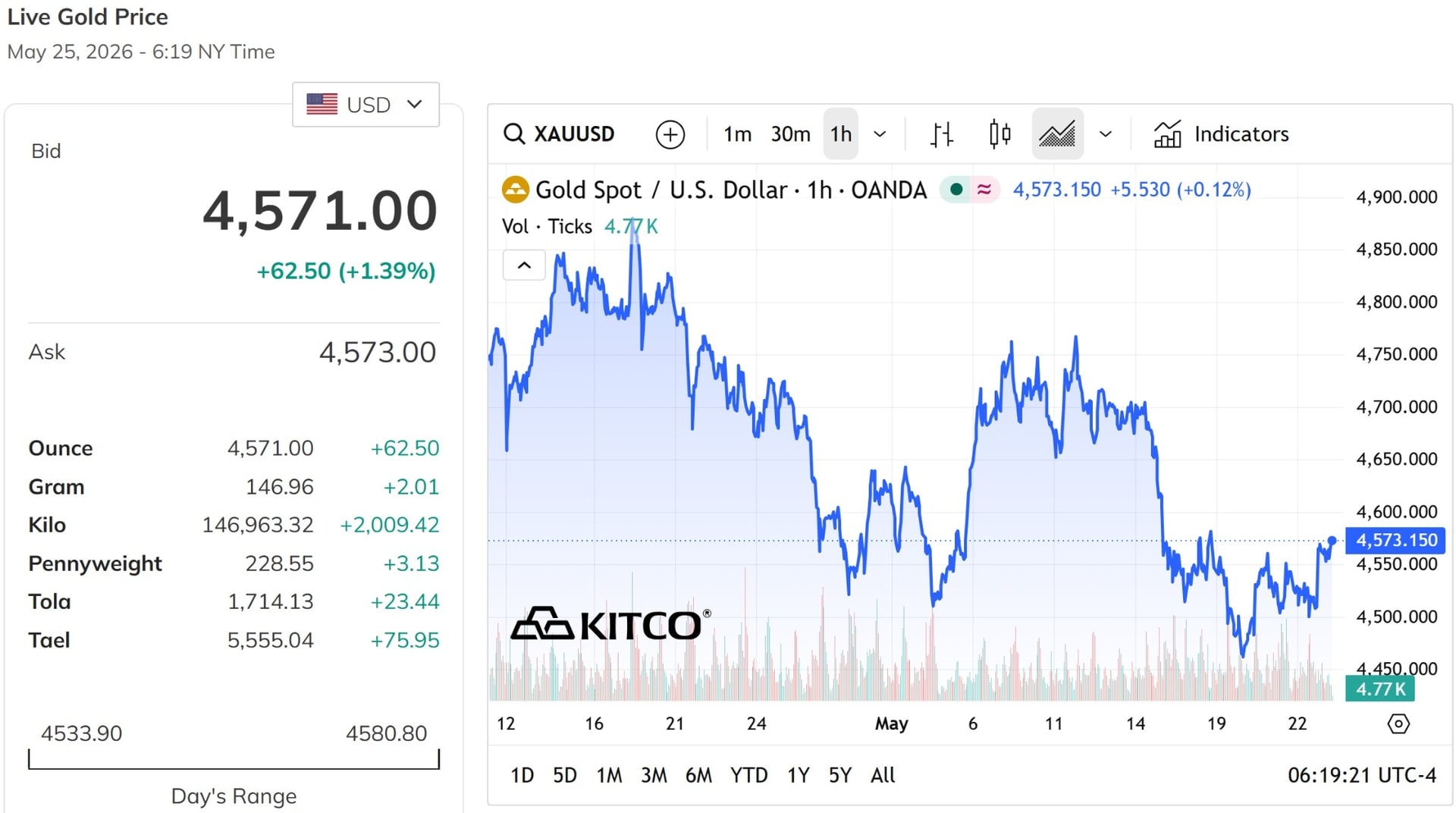Open chart settings hexagon icon
The height and width of the screenshot is (813, 1456).
coord(1398,724)
